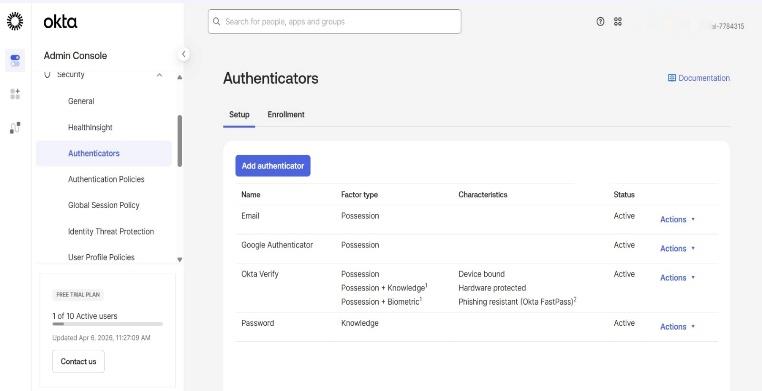Click the Factor type column header
This screenshot has width=762, height=391.
359,194
